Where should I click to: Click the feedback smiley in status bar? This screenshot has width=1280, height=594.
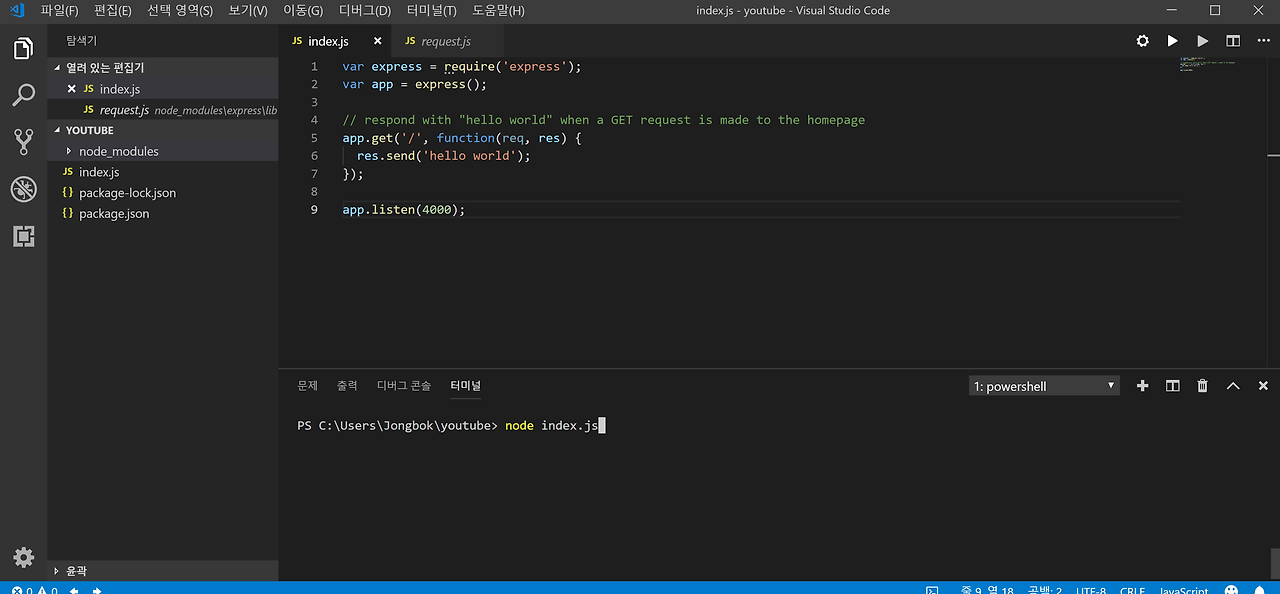tap(1231, 590)
